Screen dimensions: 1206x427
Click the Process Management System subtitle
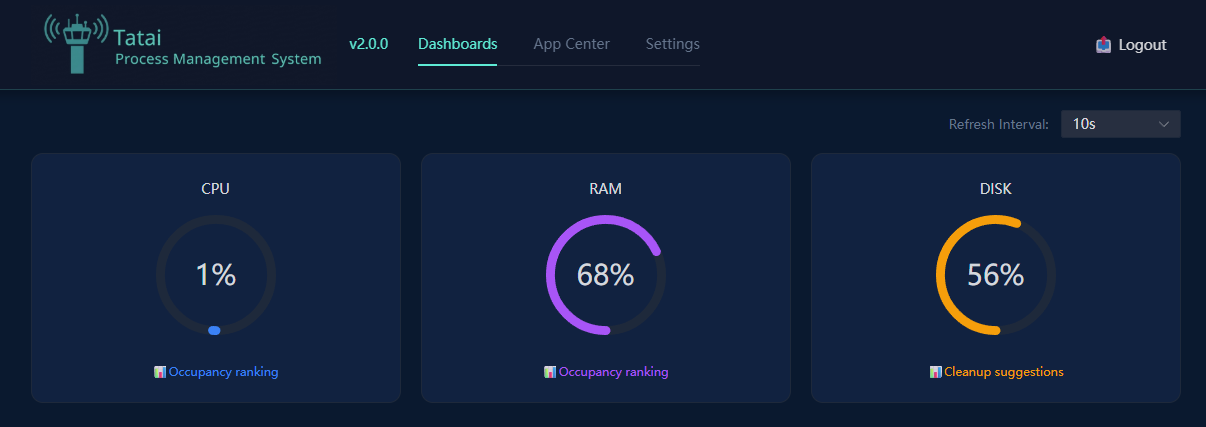click(218, 60)
